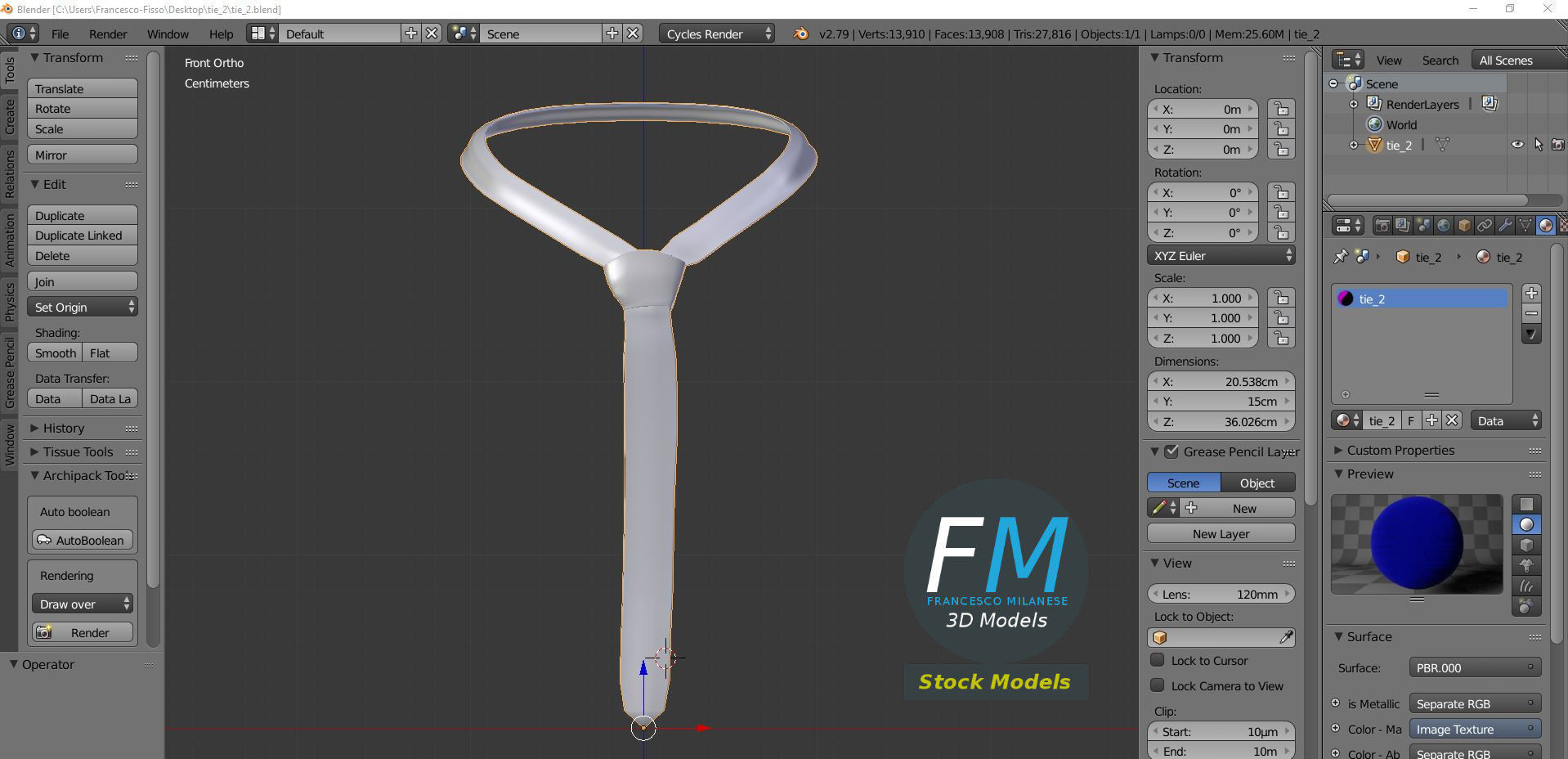The image size is (1568, 759).
Task: Click the outliner horizontal scrollbar
Action: coord(1427,200)
